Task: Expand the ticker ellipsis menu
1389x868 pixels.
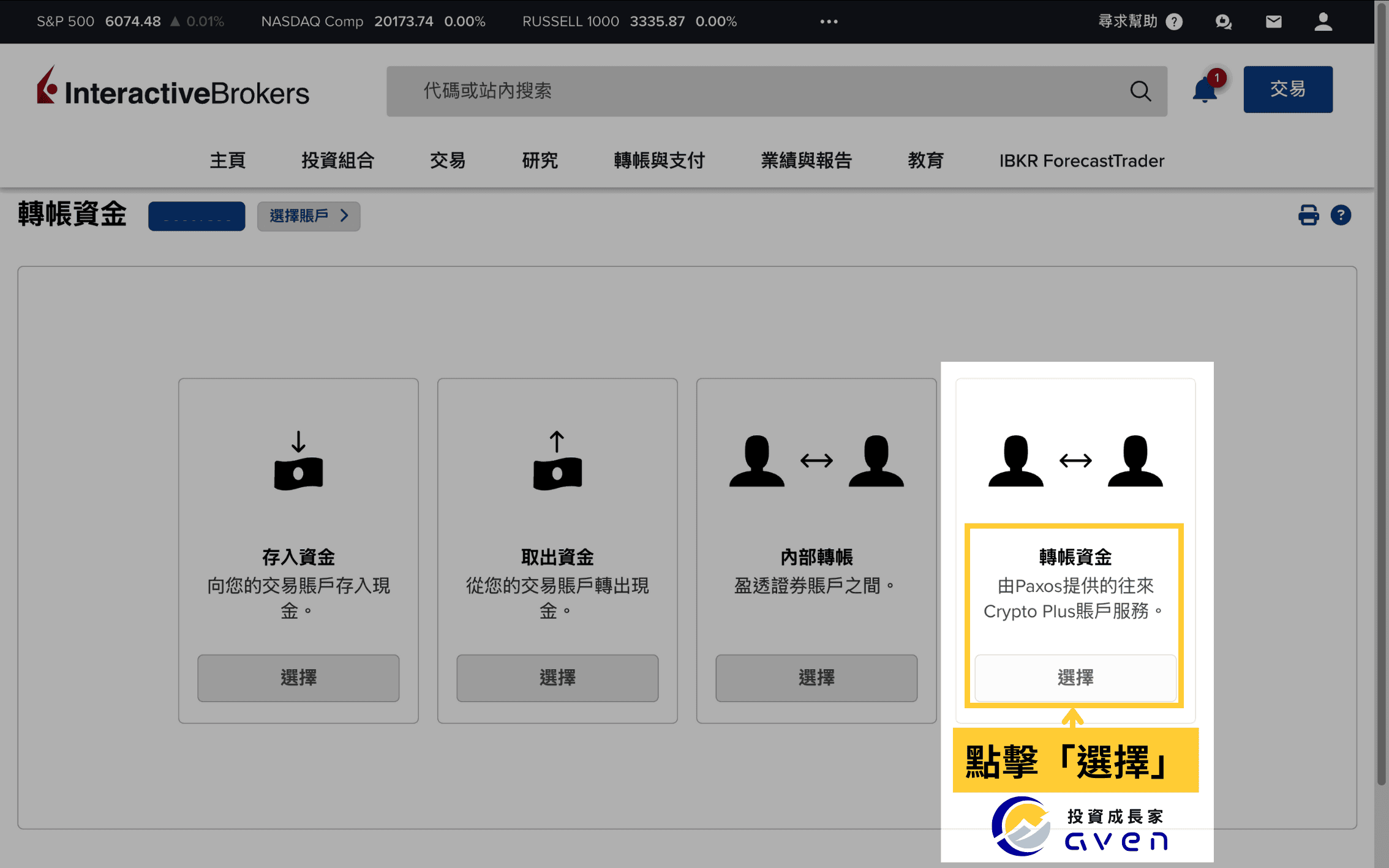Action: (829, 21)
